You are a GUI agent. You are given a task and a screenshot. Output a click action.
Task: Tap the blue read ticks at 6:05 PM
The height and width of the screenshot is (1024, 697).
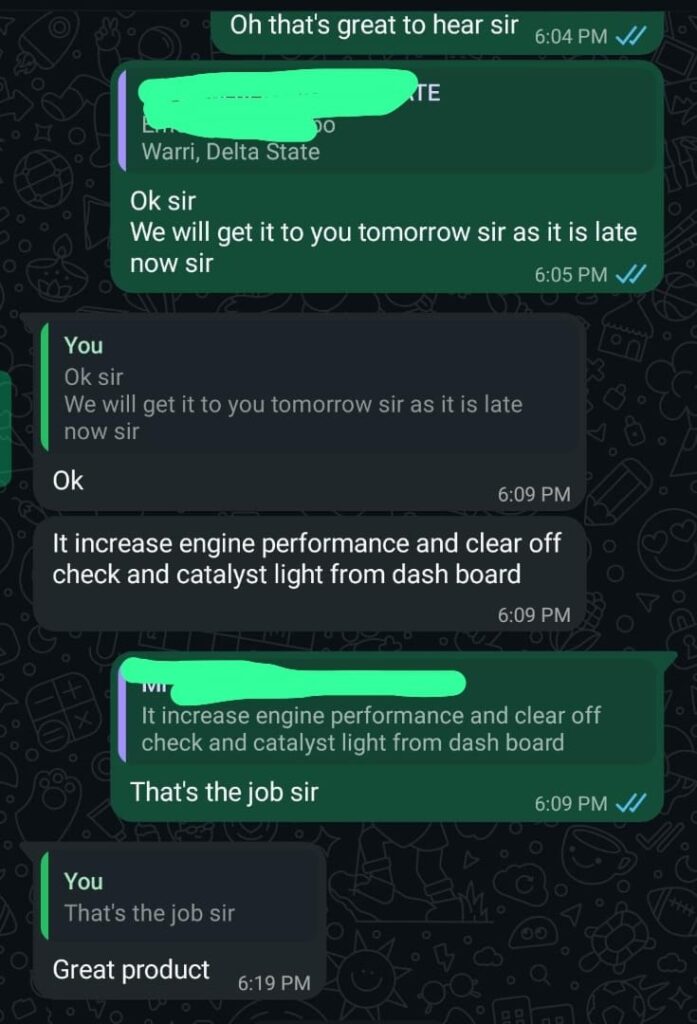[631, 274]
